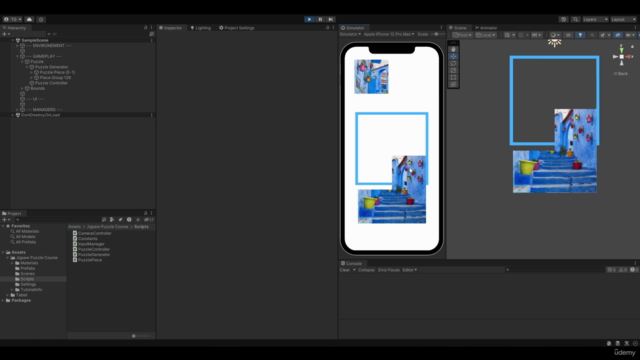Click the Console Clear button

(x=345, y=270)
